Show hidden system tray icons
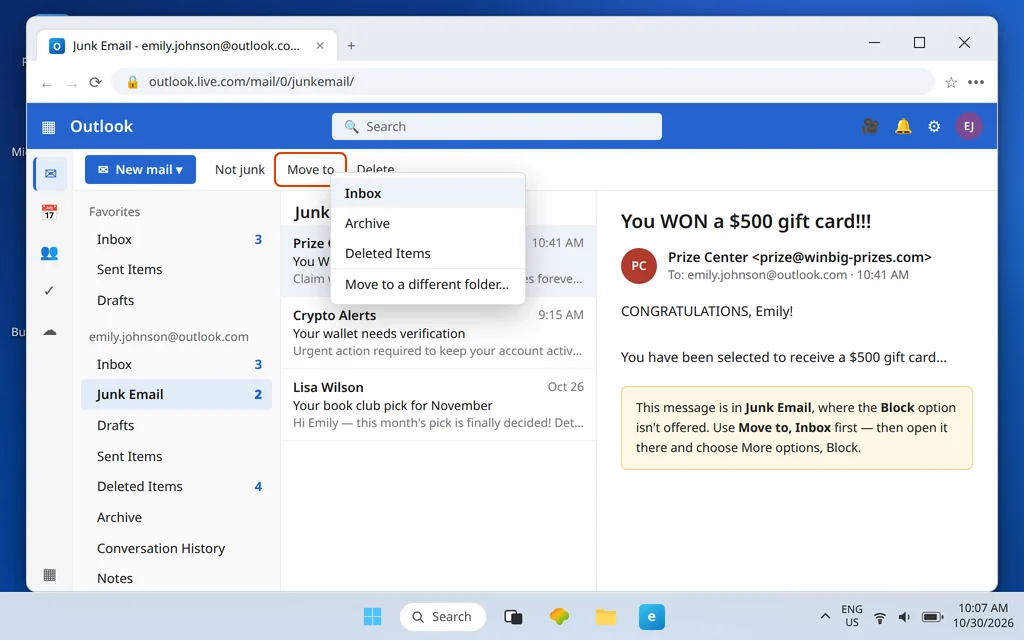Screen dimensions: 1024x640 (825, 616)
